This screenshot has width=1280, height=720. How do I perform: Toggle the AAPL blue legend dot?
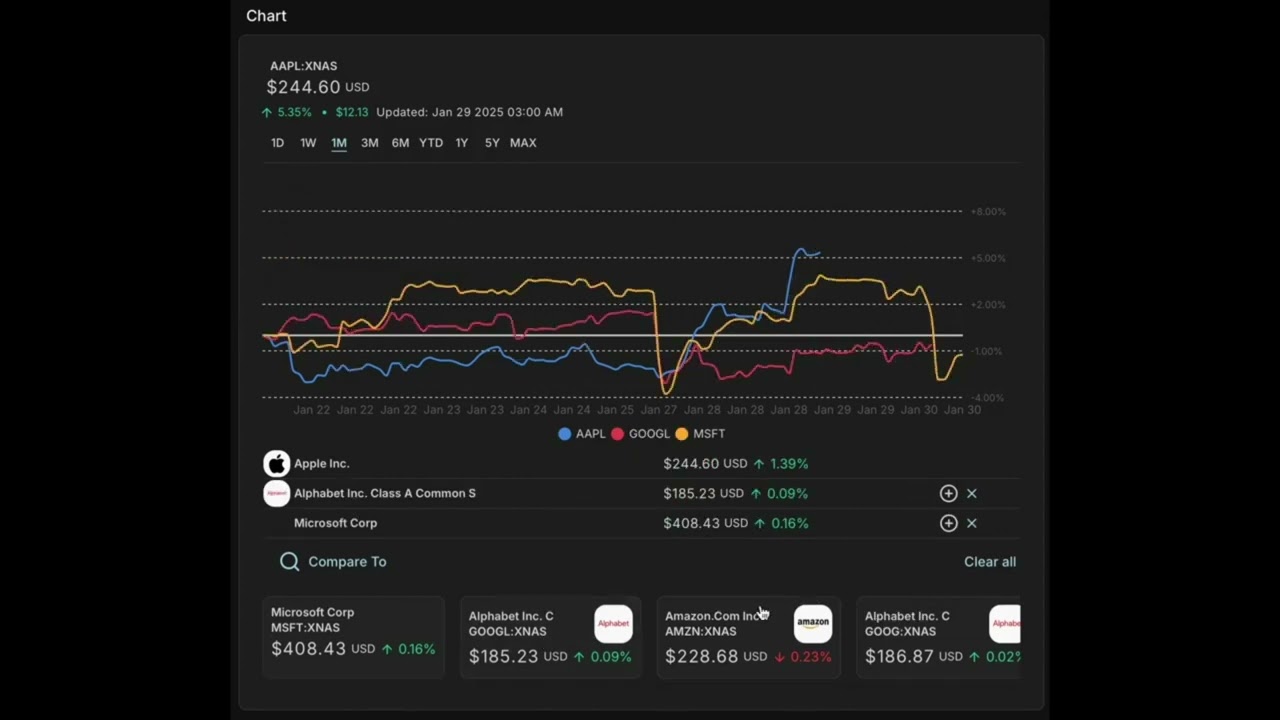[565, 434]
